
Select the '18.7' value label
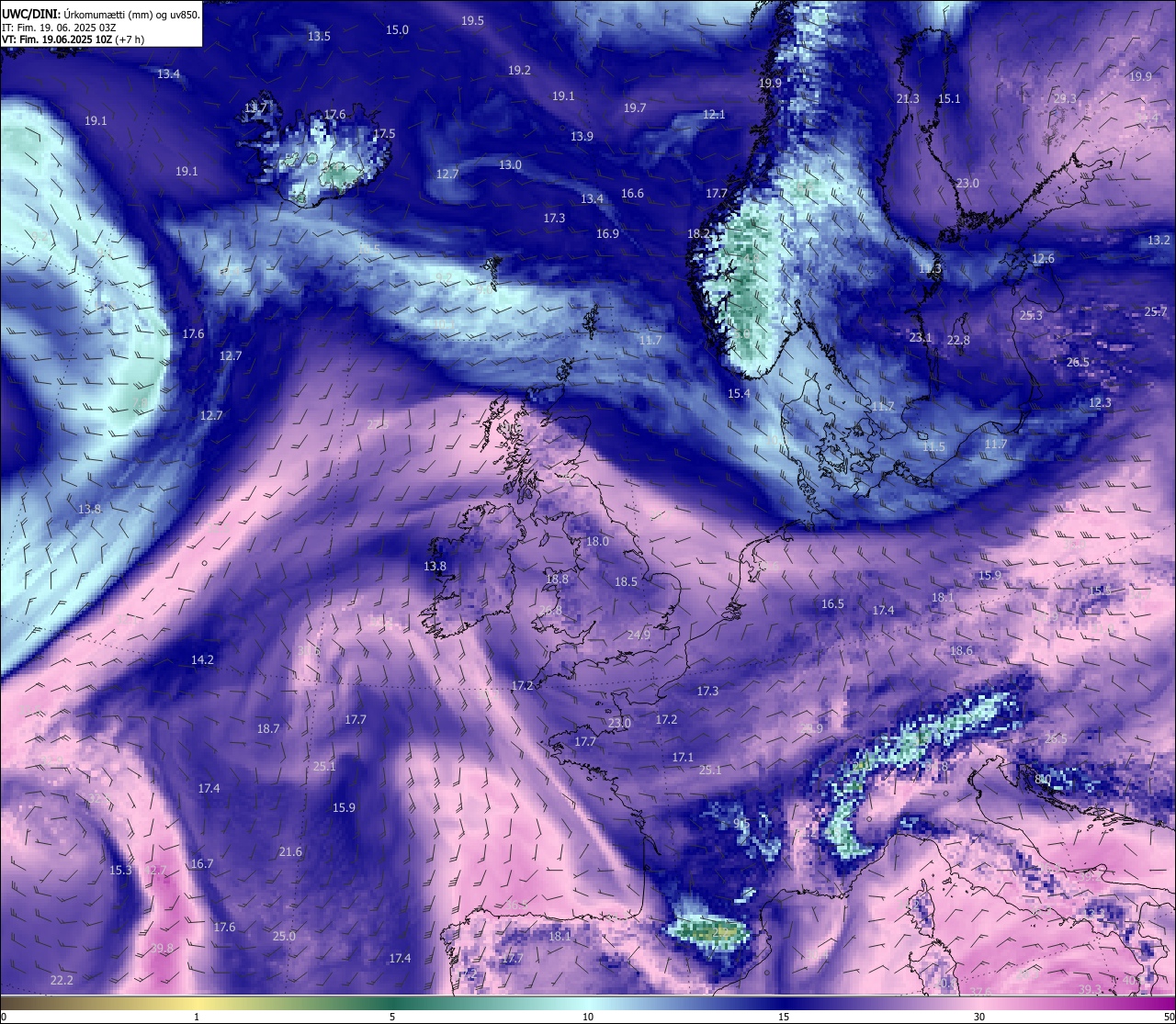(268, 729)
